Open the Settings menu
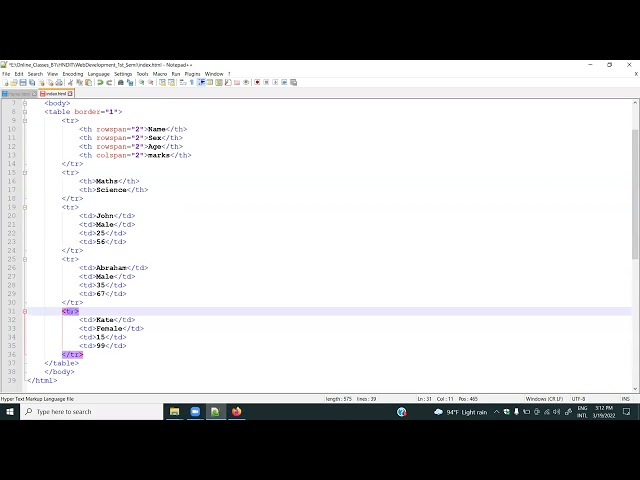Screen dimensions: 640x480 123,74
